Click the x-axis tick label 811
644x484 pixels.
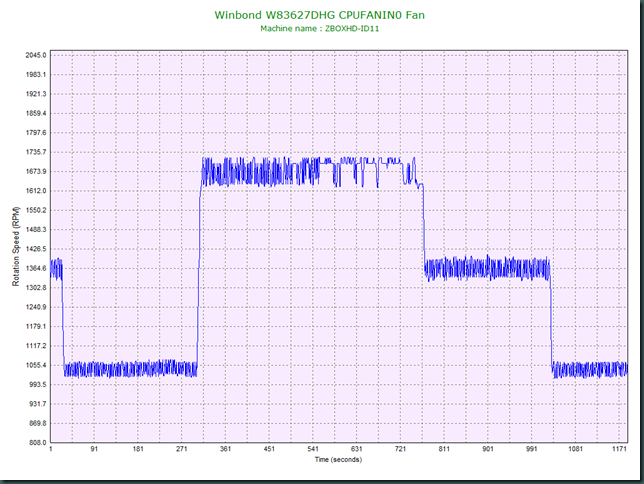point(444,449)
